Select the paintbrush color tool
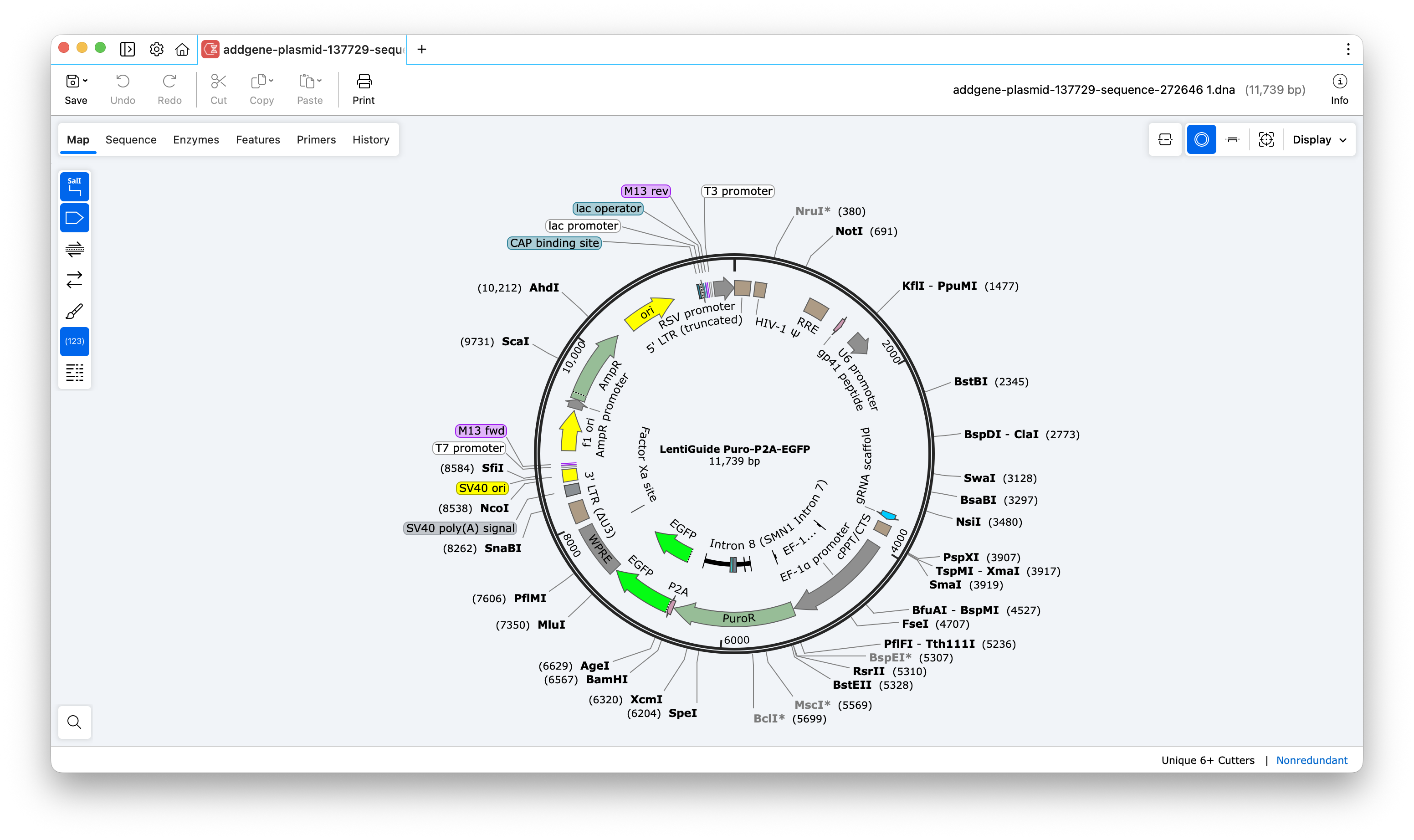 click(x=74, y=311)
